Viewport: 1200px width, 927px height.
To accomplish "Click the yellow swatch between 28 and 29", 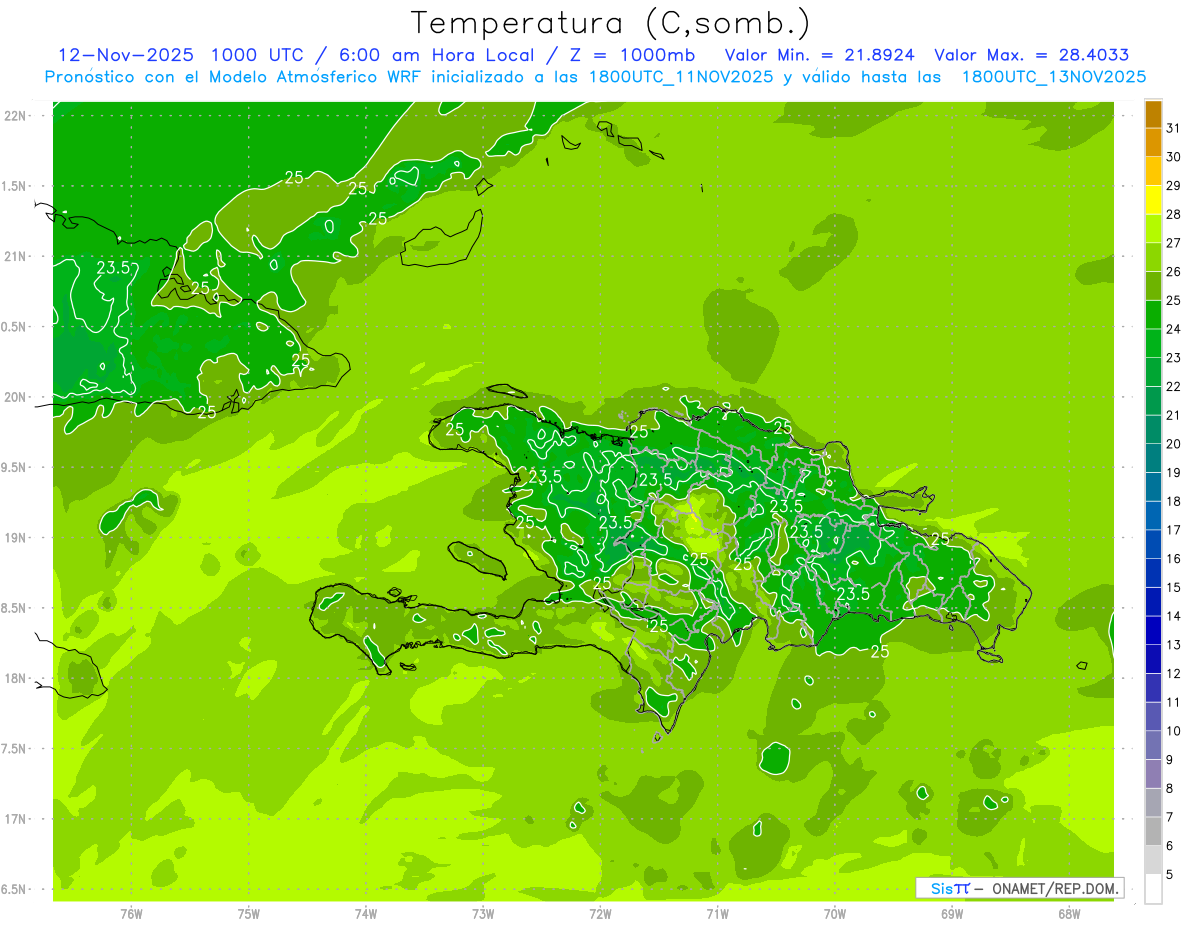I will (1153, 200).
